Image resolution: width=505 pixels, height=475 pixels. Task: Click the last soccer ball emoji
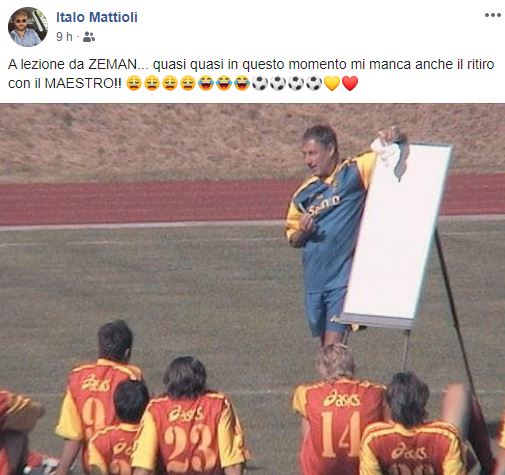pyautogui.click(x=314, y=83)
